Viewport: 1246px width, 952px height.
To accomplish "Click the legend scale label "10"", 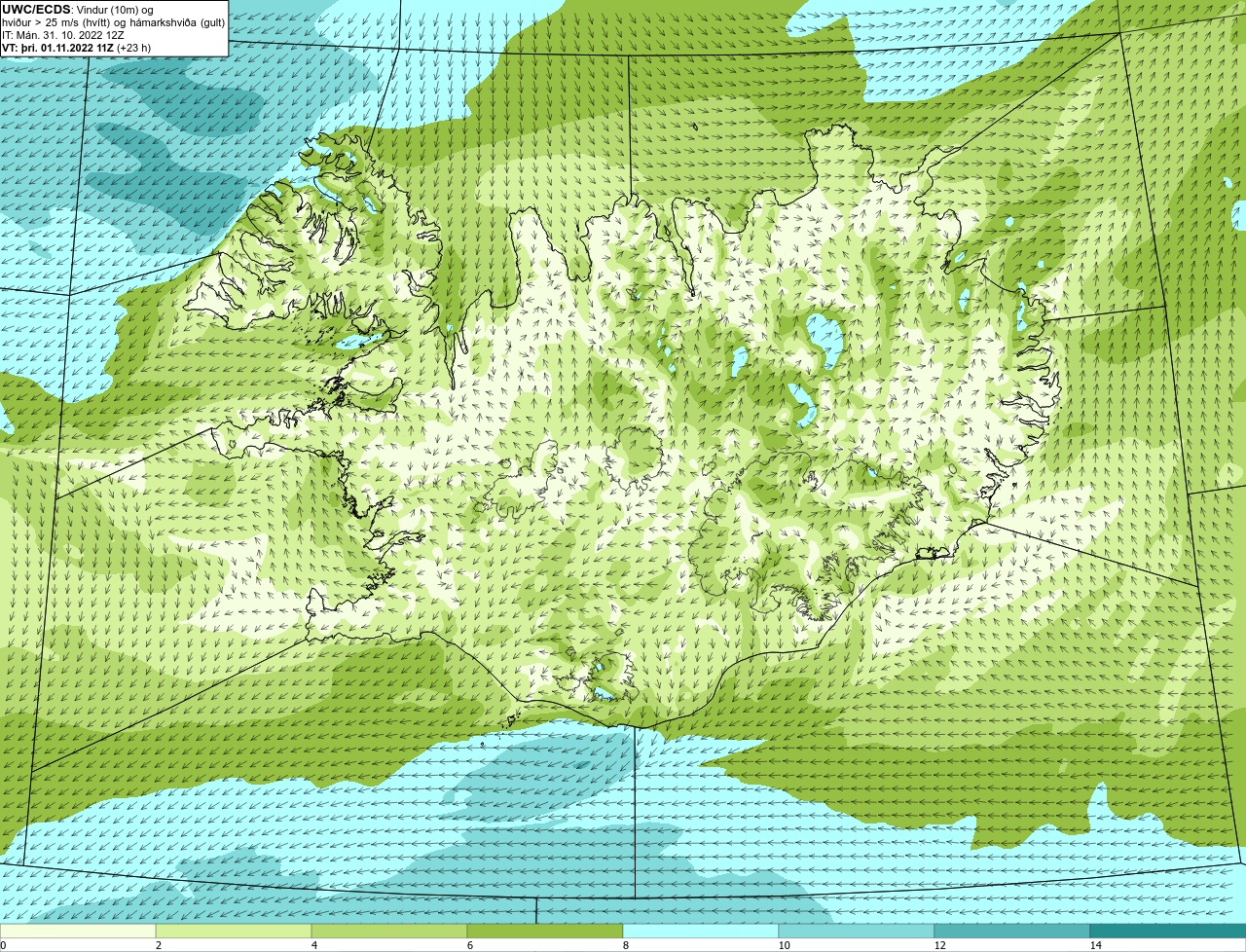I will (784, 945).
